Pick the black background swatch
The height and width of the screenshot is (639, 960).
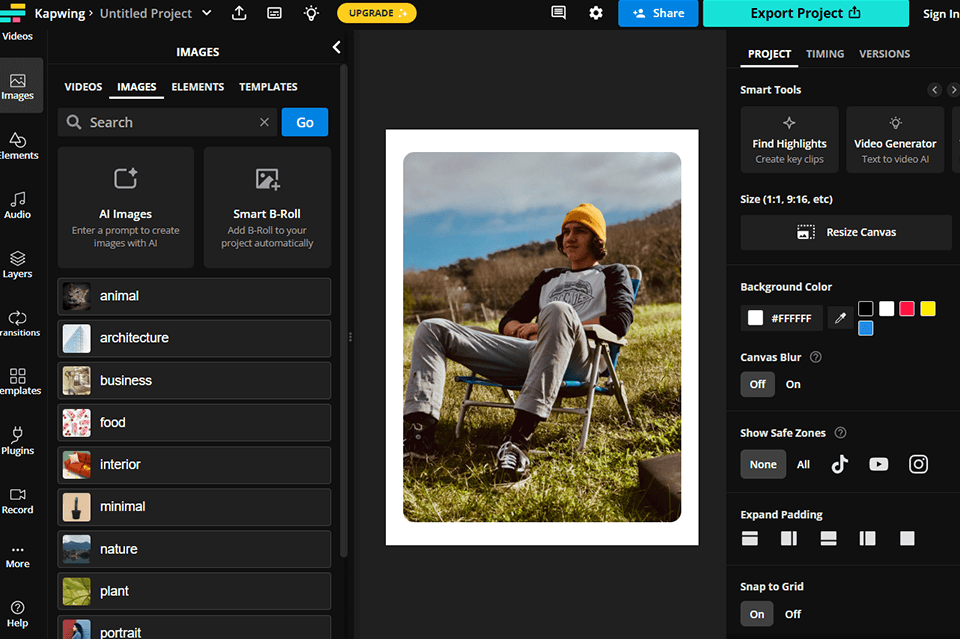coord(865,308)
